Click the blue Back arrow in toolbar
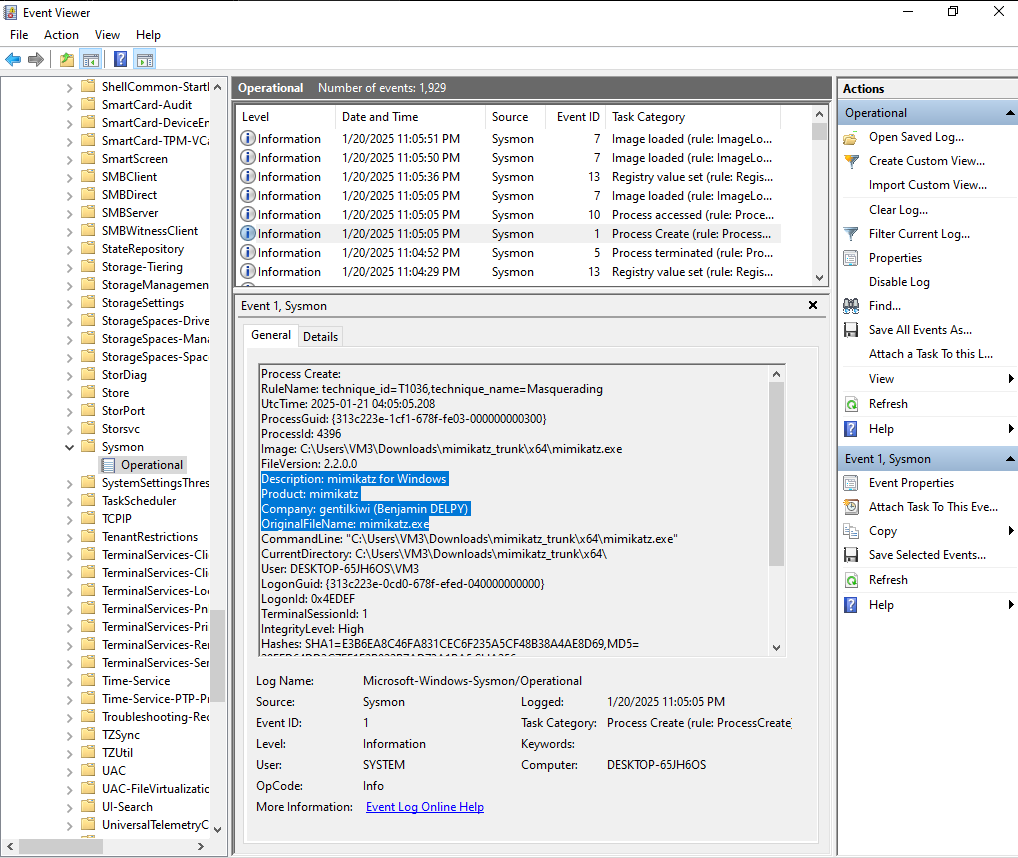The height and width of the screenshot is (858, 1018). (13, 59)
